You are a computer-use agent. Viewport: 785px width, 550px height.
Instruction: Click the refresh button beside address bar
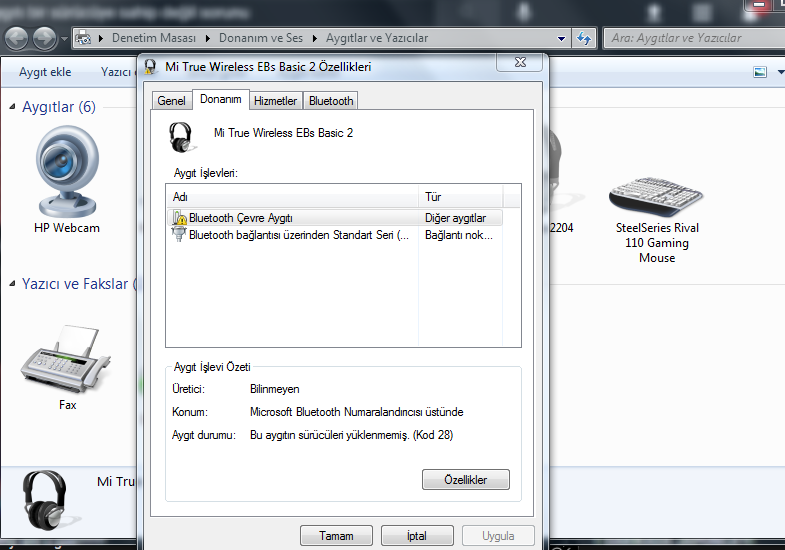(x=584, y=38)
